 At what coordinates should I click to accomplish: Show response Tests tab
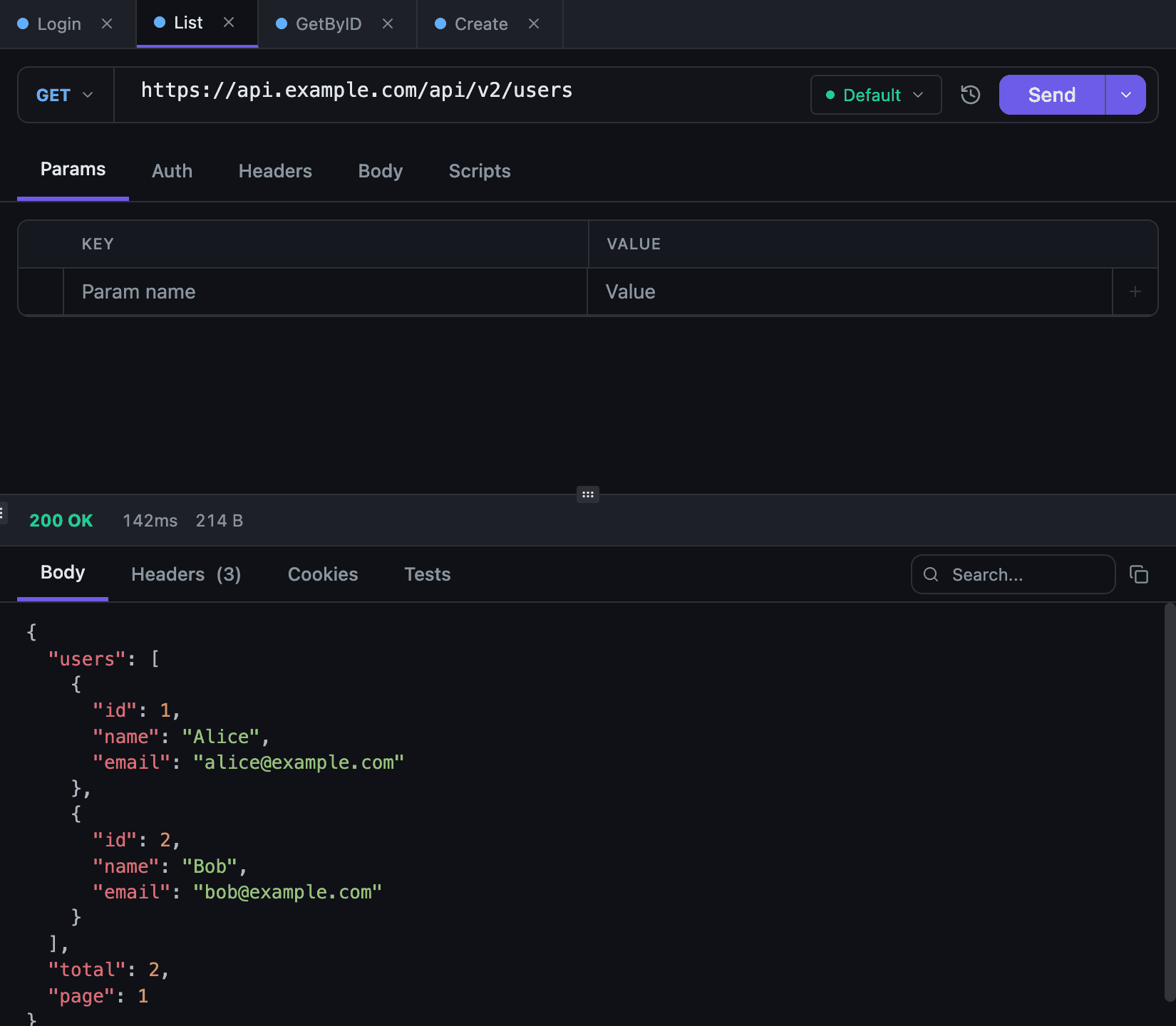point(428,574)
